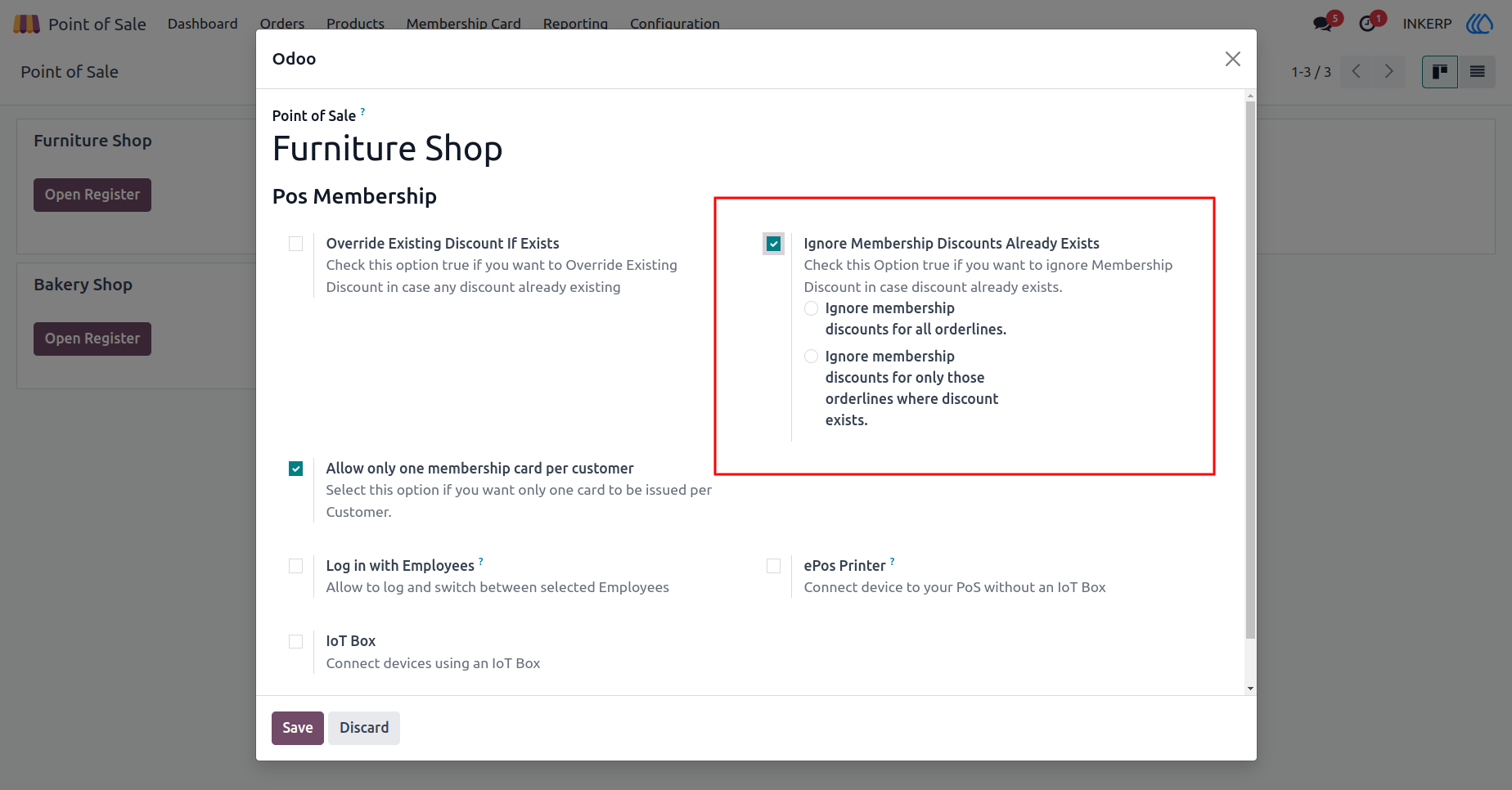Image resolution: width=1512 pixels, height=790 pixels.
Task: Click the dialog vertical scrollbar
Action: 1250,370
